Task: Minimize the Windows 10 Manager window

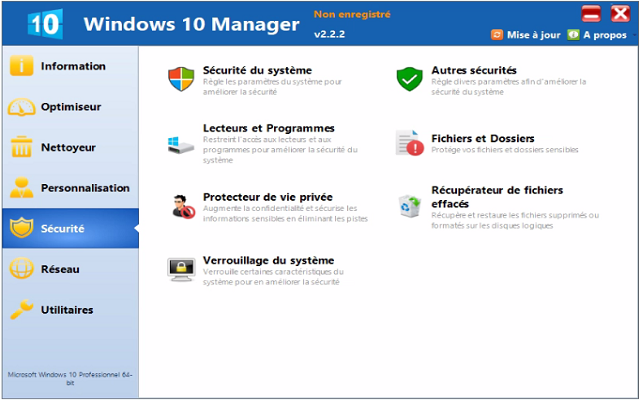Action: pos(591,13)
